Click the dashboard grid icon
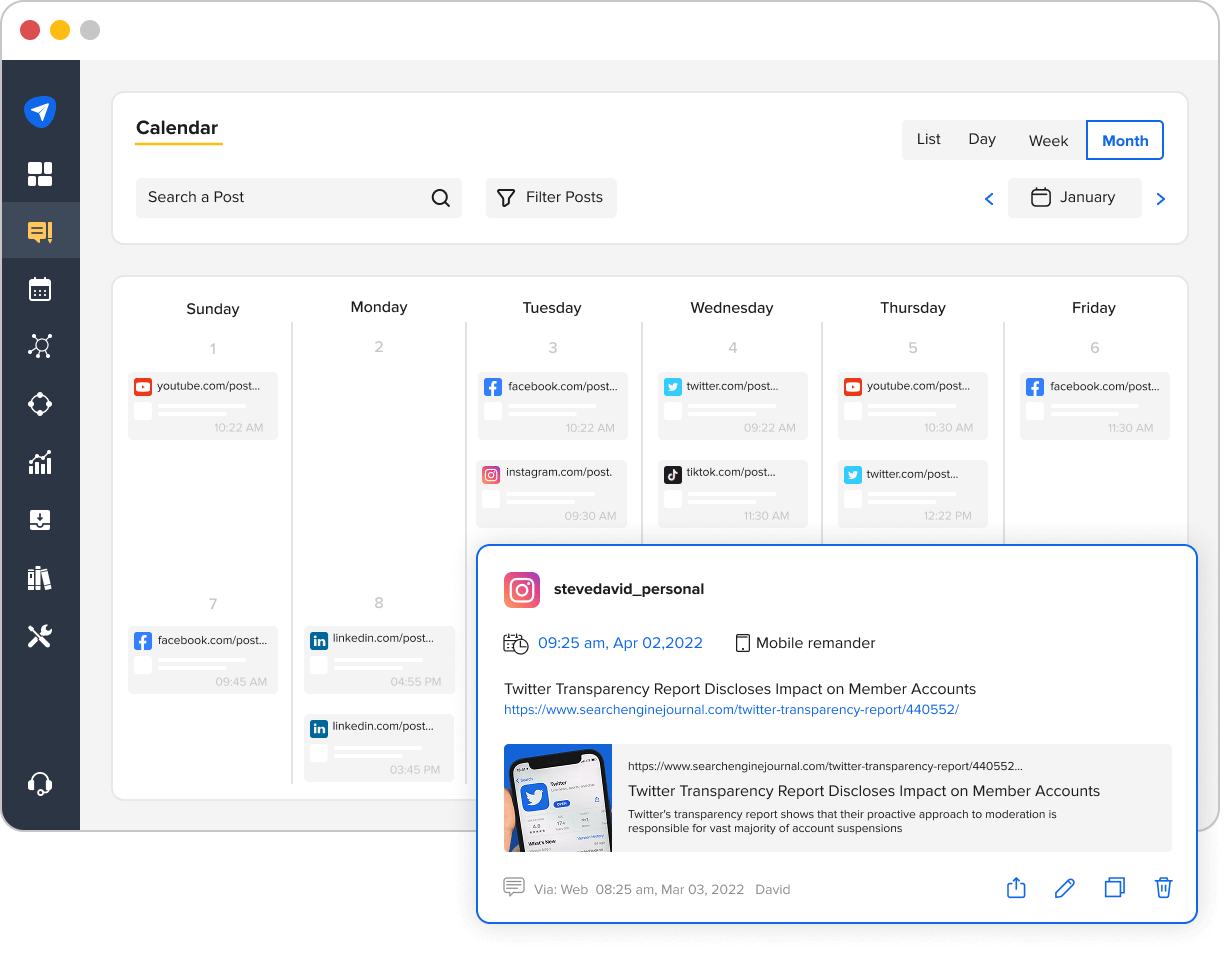The height and width of the screenshot is (954, 1228). point(40,173)
